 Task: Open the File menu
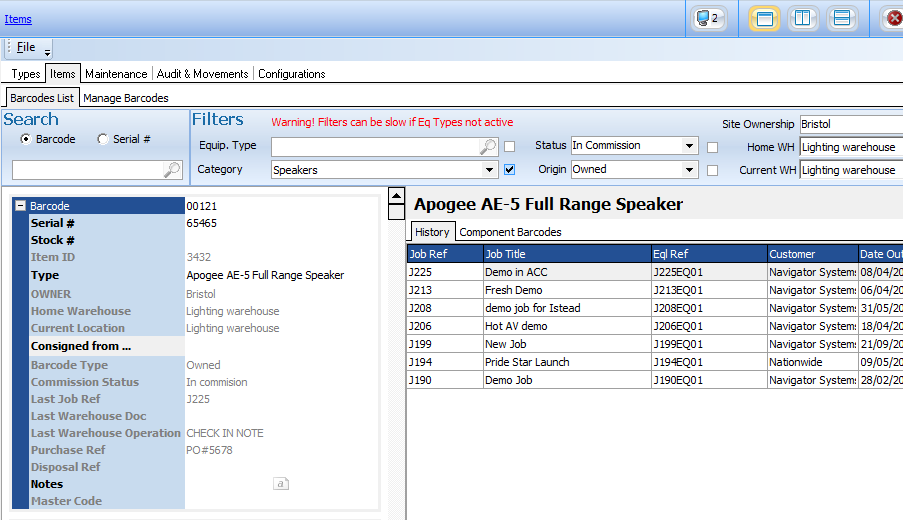click(x=26, y=47)
